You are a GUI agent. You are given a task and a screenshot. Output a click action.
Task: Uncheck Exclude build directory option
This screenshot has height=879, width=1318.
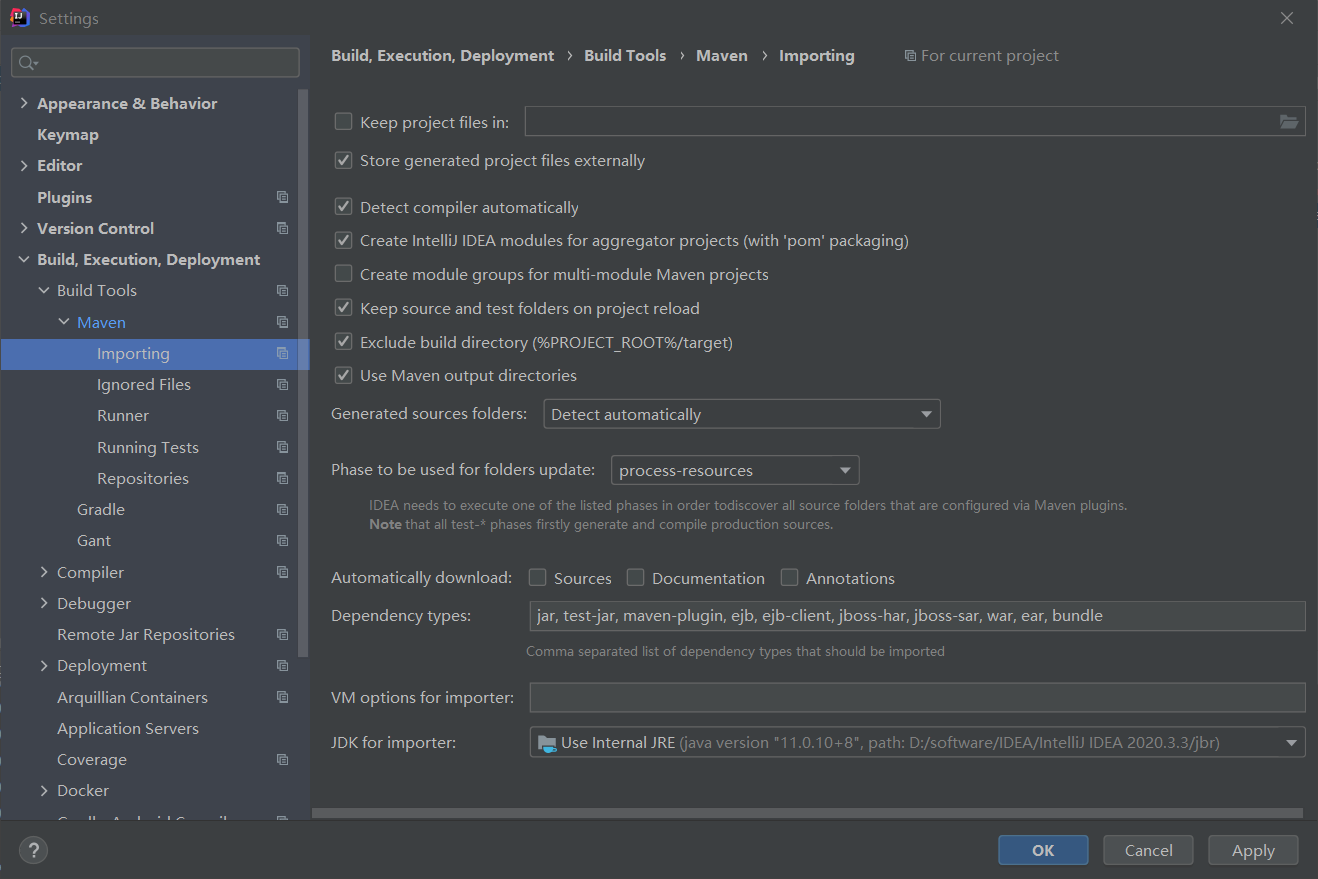(x=343, y=342)
